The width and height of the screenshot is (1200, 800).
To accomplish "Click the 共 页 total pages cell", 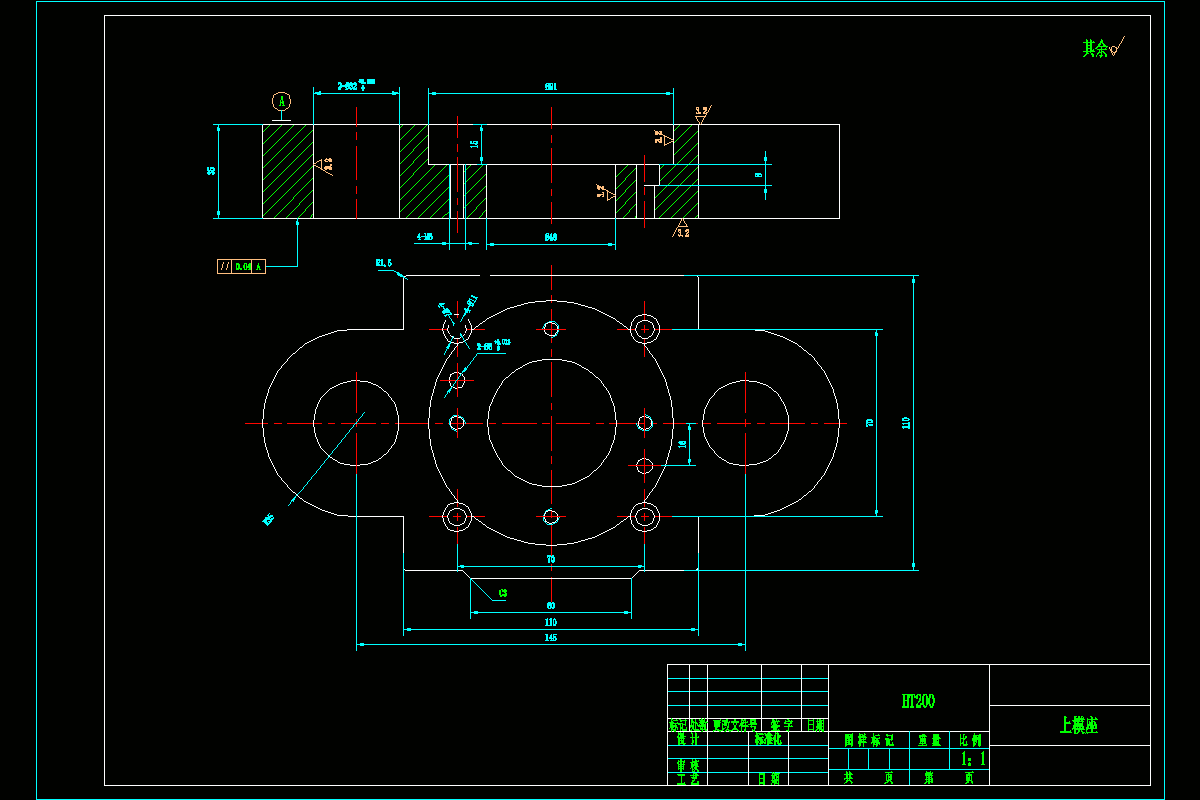I will point(867,776).
